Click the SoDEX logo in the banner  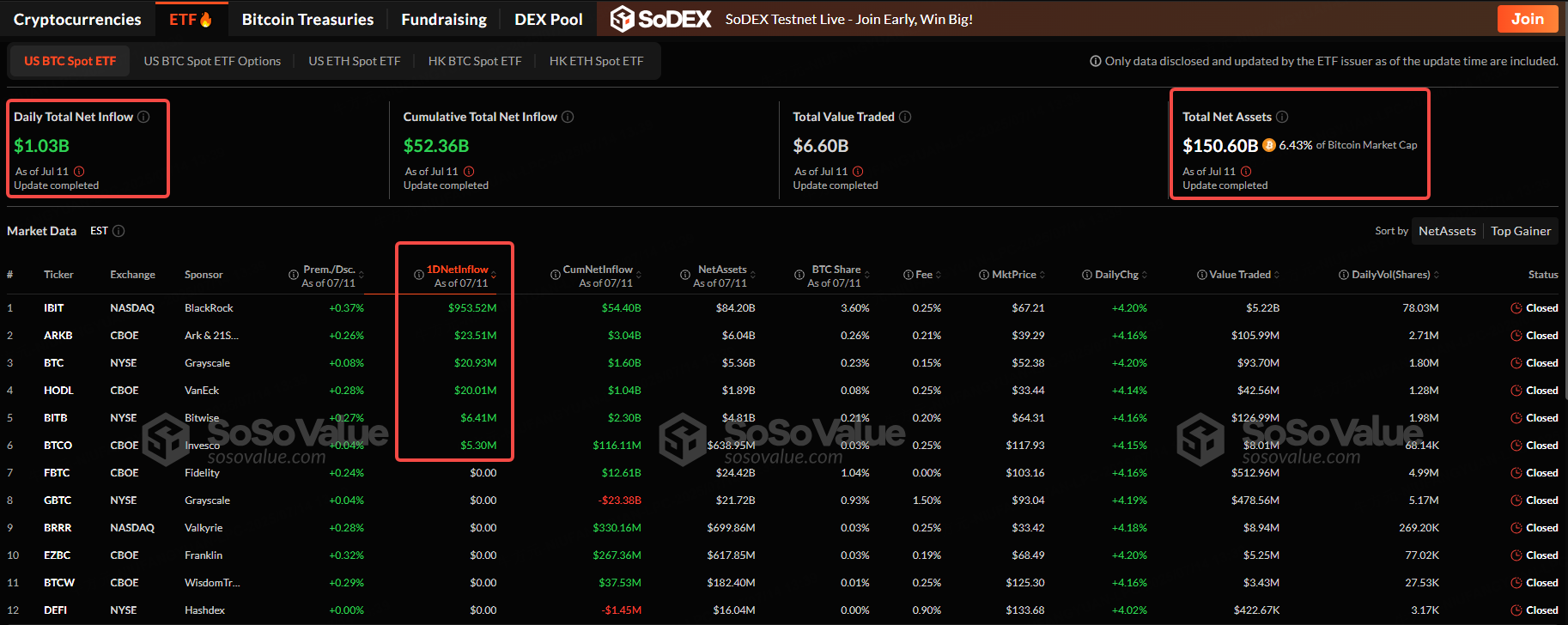click(x=660, y=19)
